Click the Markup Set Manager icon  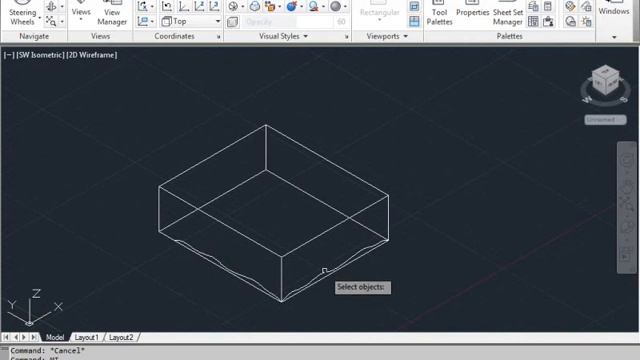548,21
